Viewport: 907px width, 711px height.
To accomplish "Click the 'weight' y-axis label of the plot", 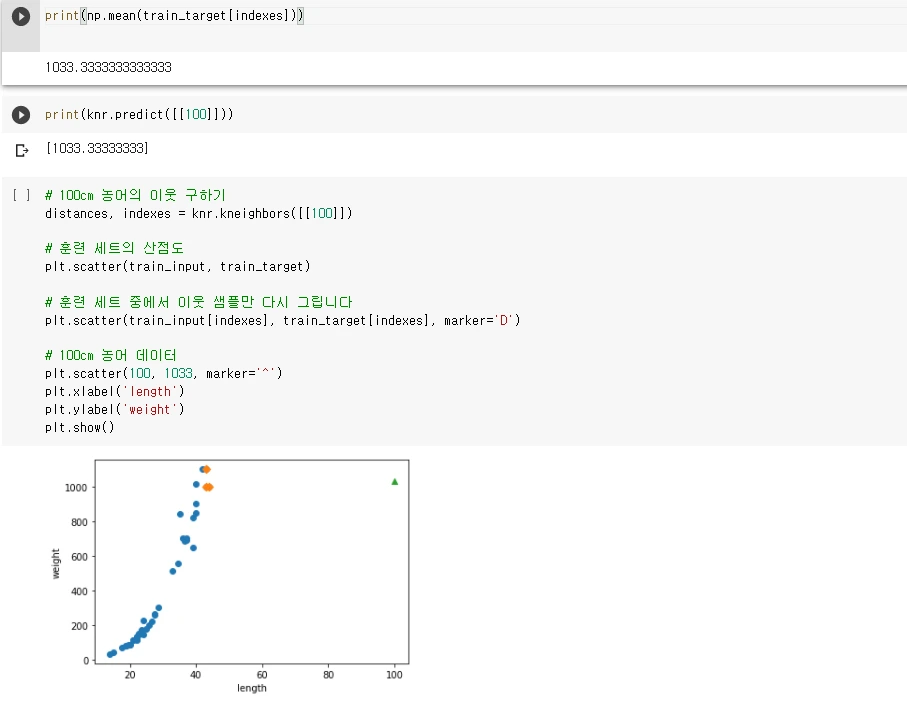I will 56,564.
